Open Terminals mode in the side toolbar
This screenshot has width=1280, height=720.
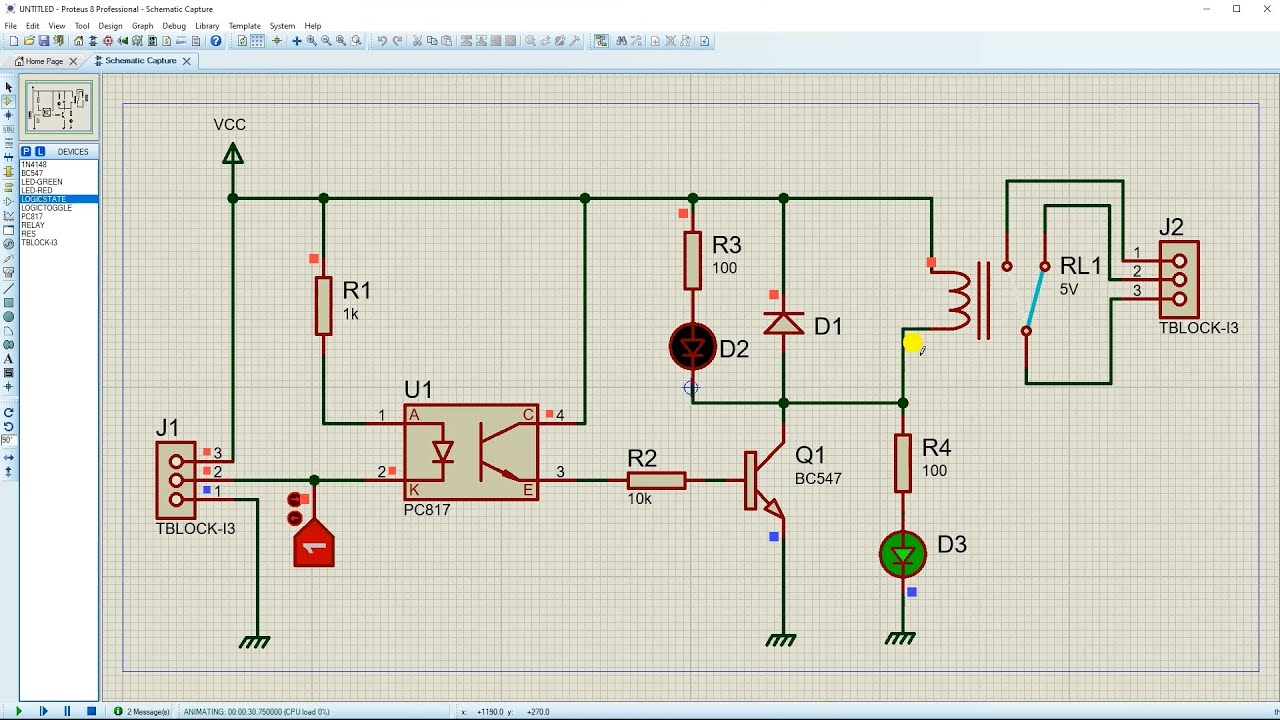pyautogui.click(x=9, y=187)
